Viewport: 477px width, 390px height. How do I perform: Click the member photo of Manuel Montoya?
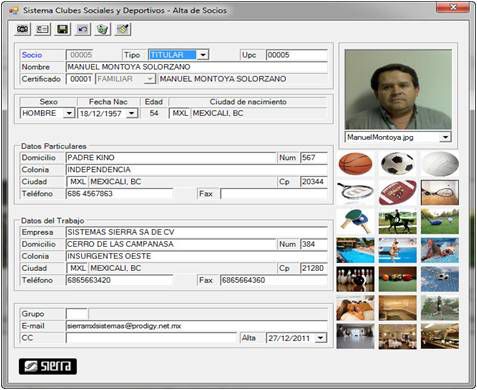pyautogui.click(x=398, y=89)
